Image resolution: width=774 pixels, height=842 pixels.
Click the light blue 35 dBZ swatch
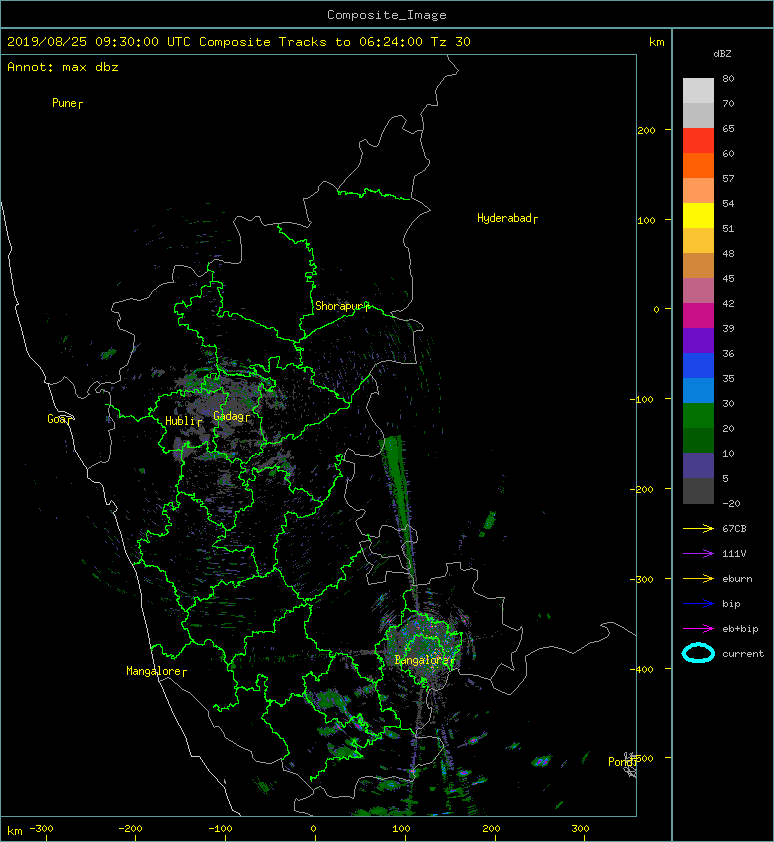[x=698, y=390]
